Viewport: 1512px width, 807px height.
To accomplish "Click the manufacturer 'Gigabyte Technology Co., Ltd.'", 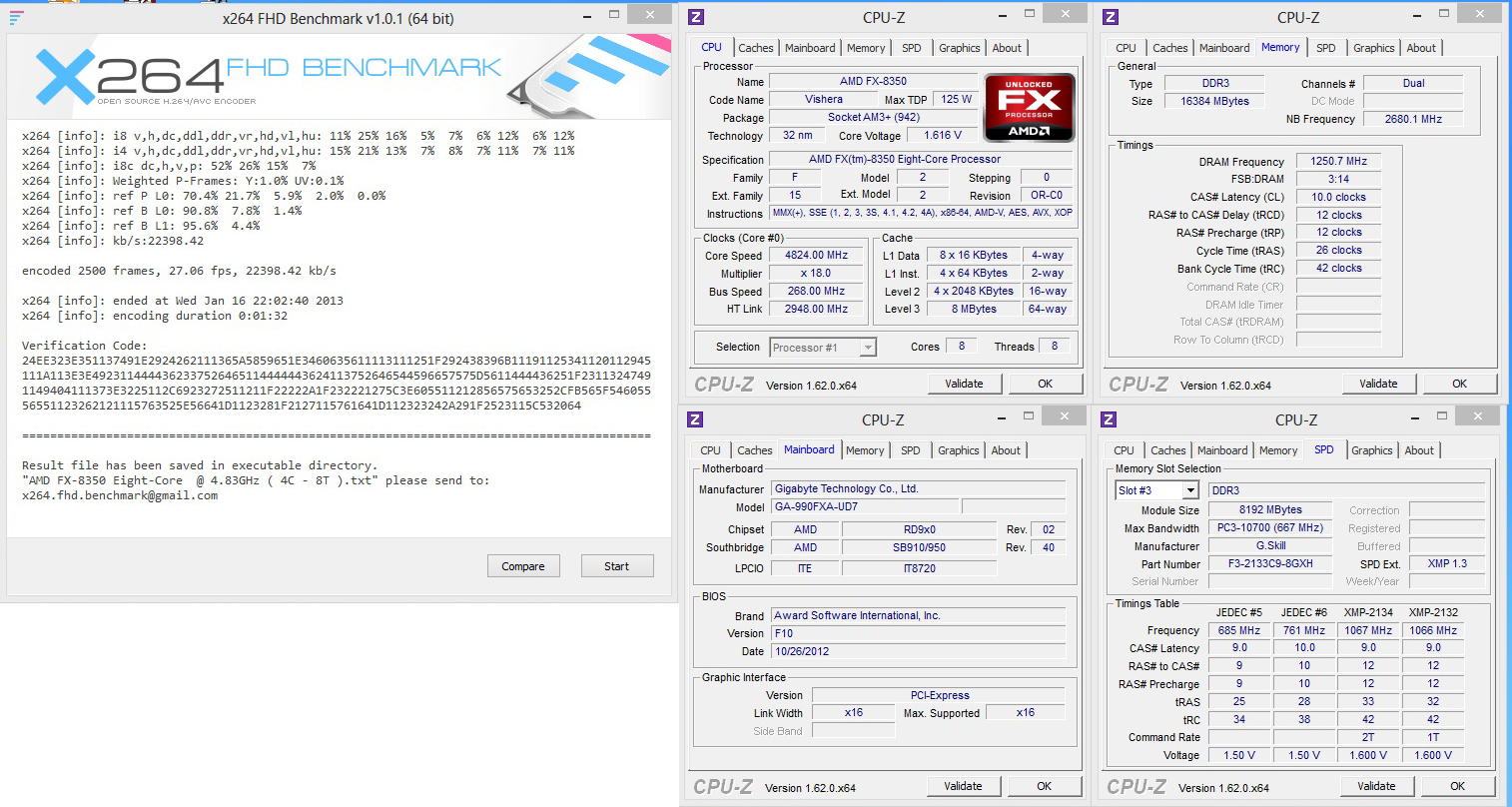I will pos(920,488).
